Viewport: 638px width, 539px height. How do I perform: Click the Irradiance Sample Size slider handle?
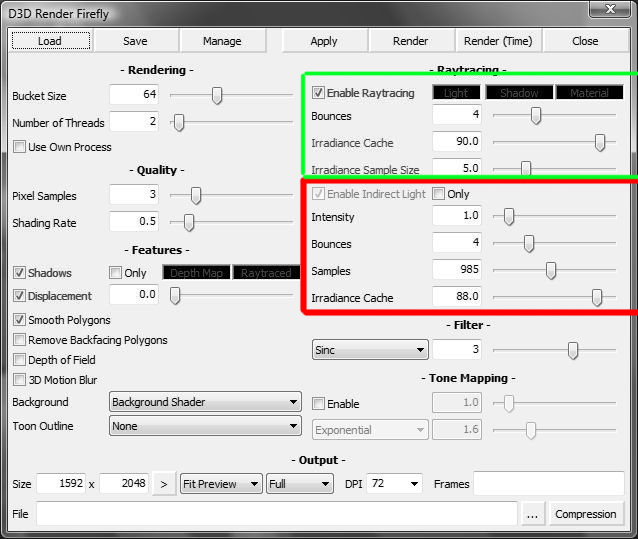pyautogui.click(x=526, y=168)
